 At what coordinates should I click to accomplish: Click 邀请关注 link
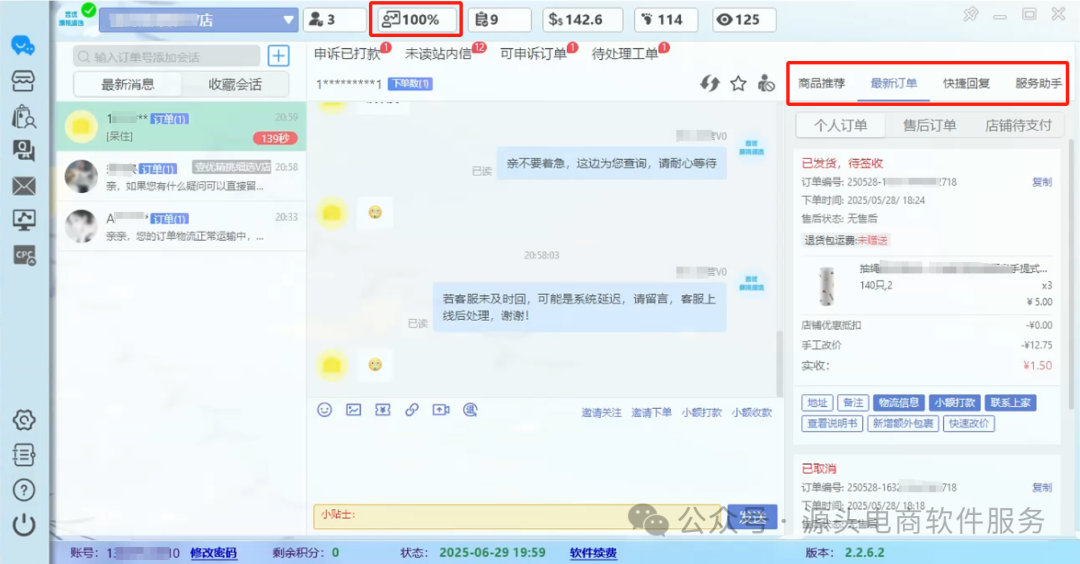(601, 412)
